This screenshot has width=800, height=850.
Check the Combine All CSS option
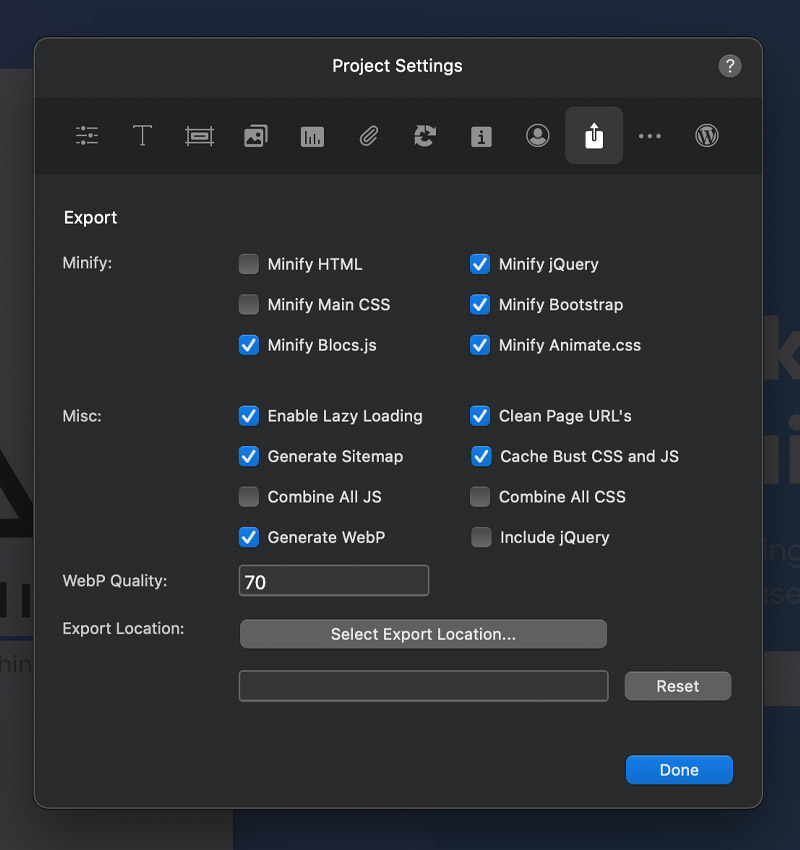tap(480, 497)
